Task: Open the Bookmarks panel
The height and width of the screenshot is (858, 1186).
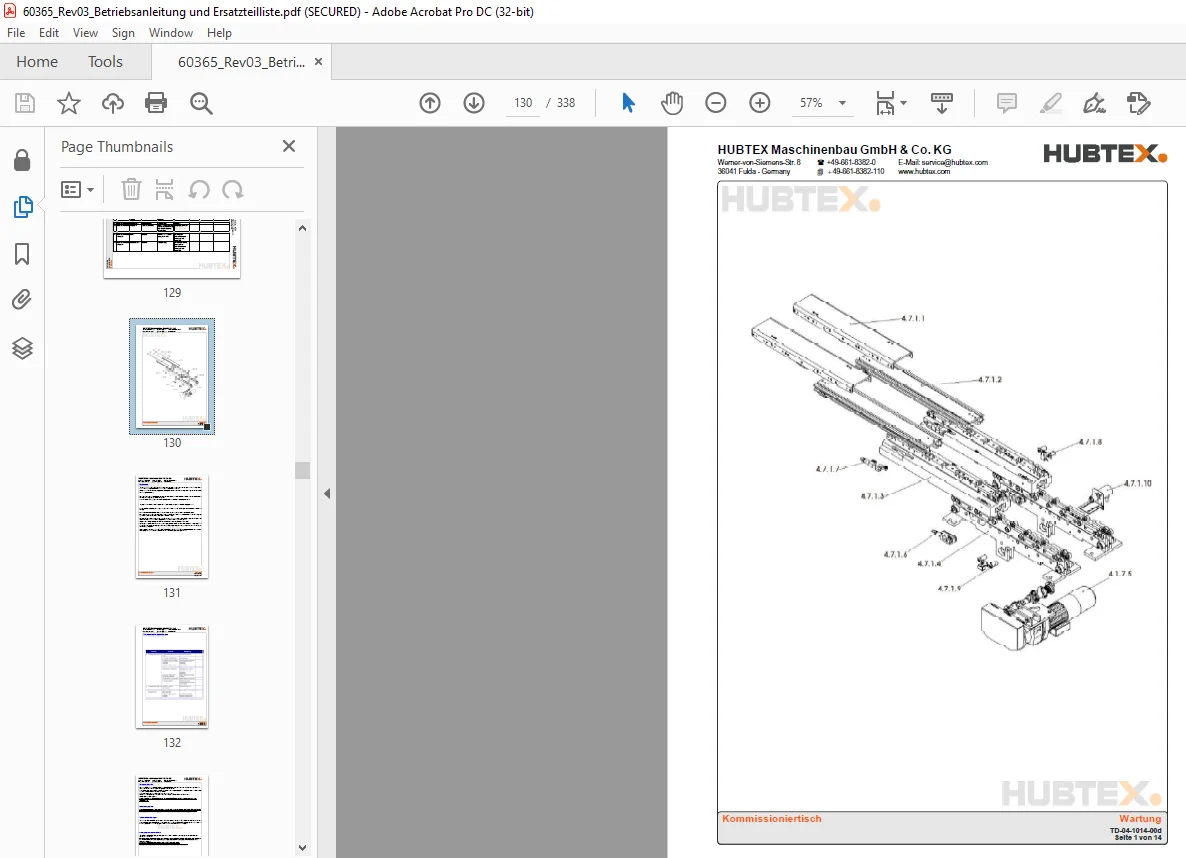Action: 22,254
